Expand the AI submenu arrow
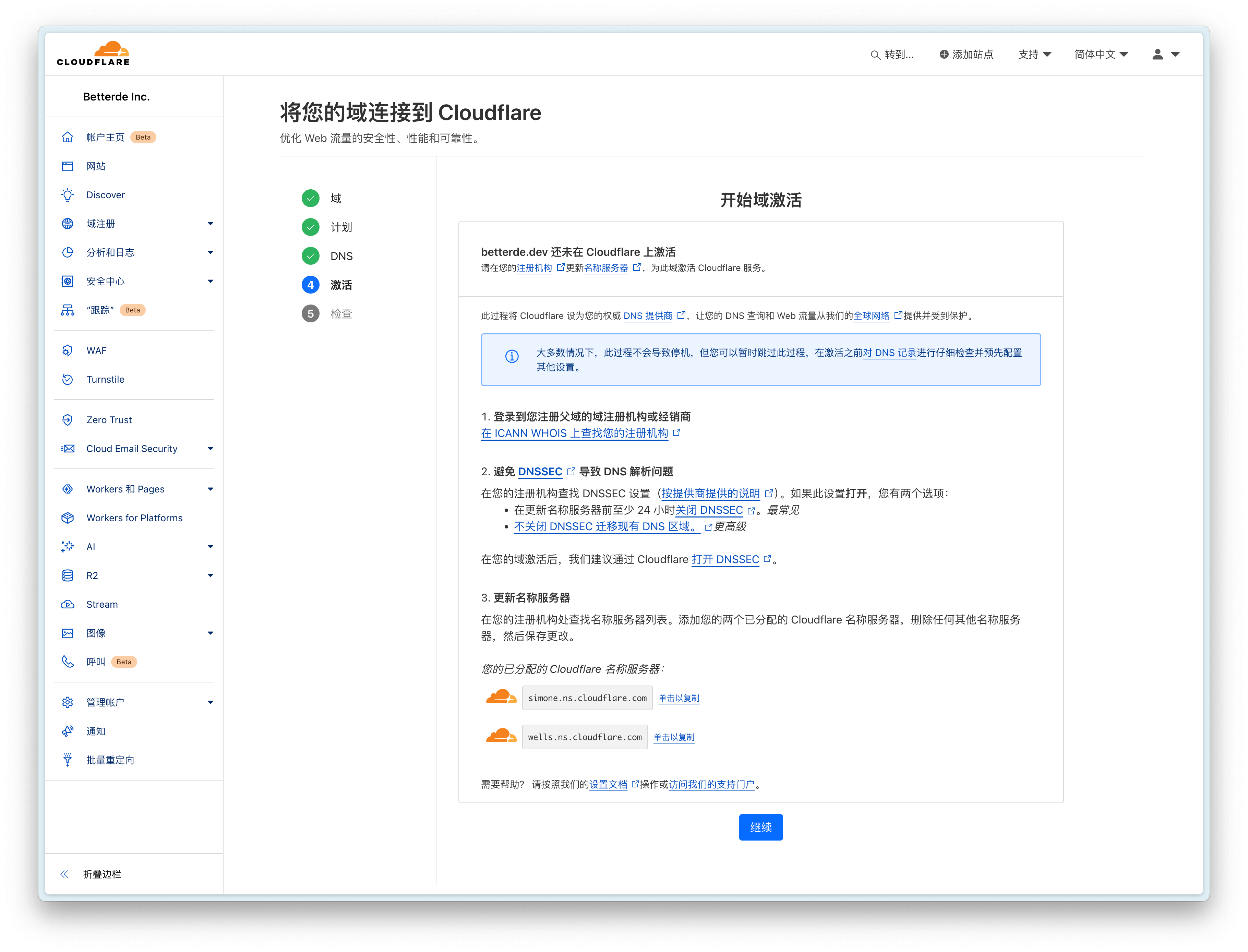Image resolution: width=1248 pixels, height=952 pixels. (211, 546)
